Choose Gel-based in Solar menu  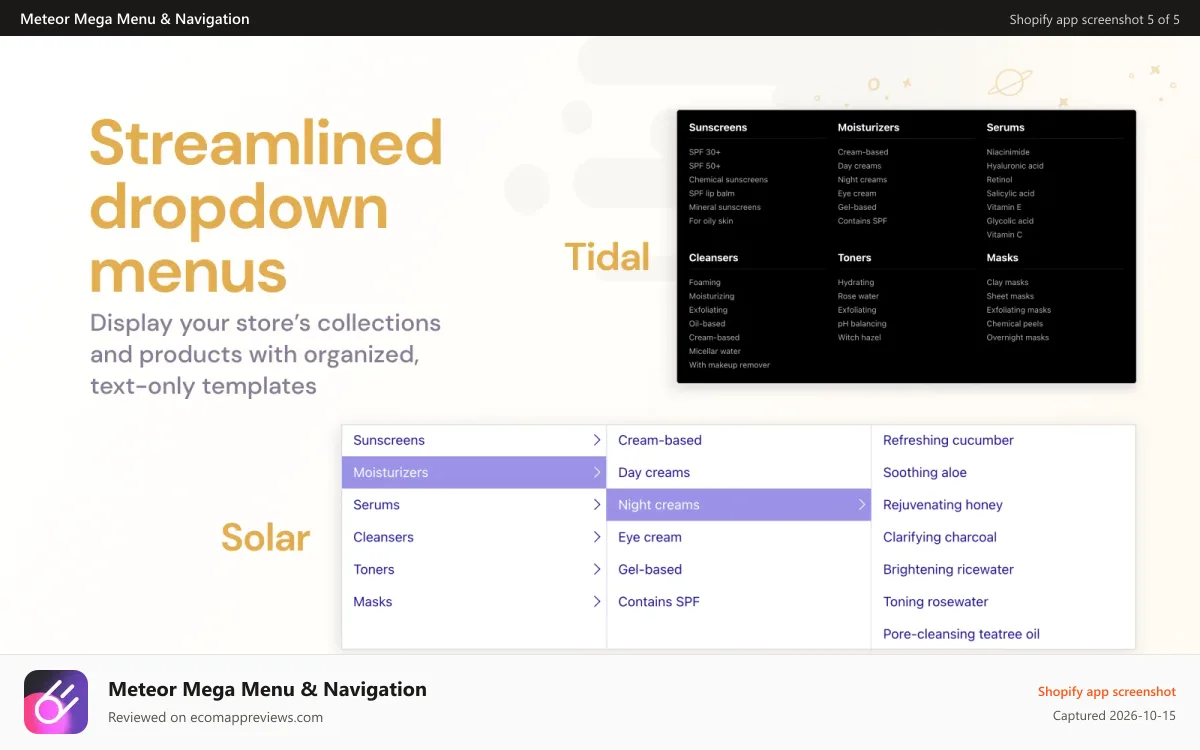(650, 569)
